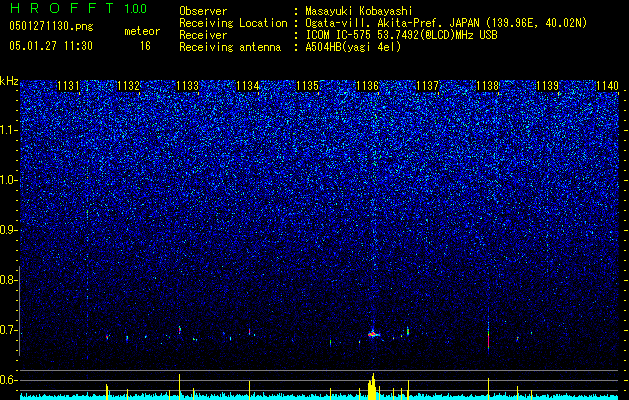Screen dimensions: 629x400
Task: Click the Receiver field label
Action: 203,35
